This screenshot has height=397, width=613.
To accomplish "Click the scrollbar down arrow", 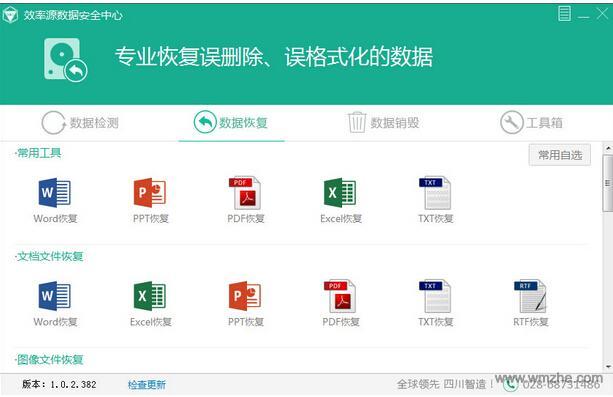I will click(x=608, y=367).
